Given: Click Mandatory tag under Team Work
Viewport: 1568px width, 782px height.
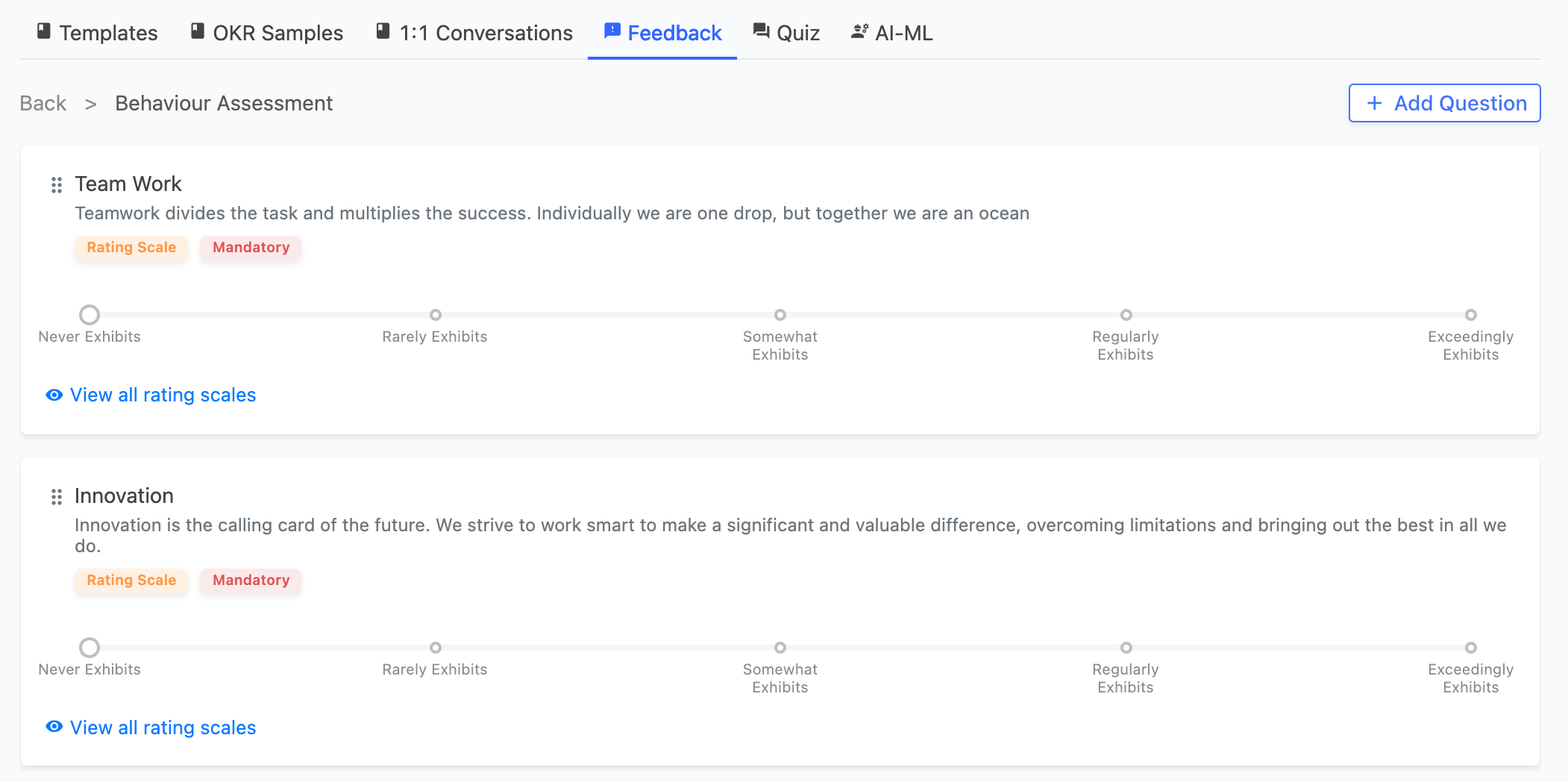Looking at the screenshot, I should coord(251,248).
